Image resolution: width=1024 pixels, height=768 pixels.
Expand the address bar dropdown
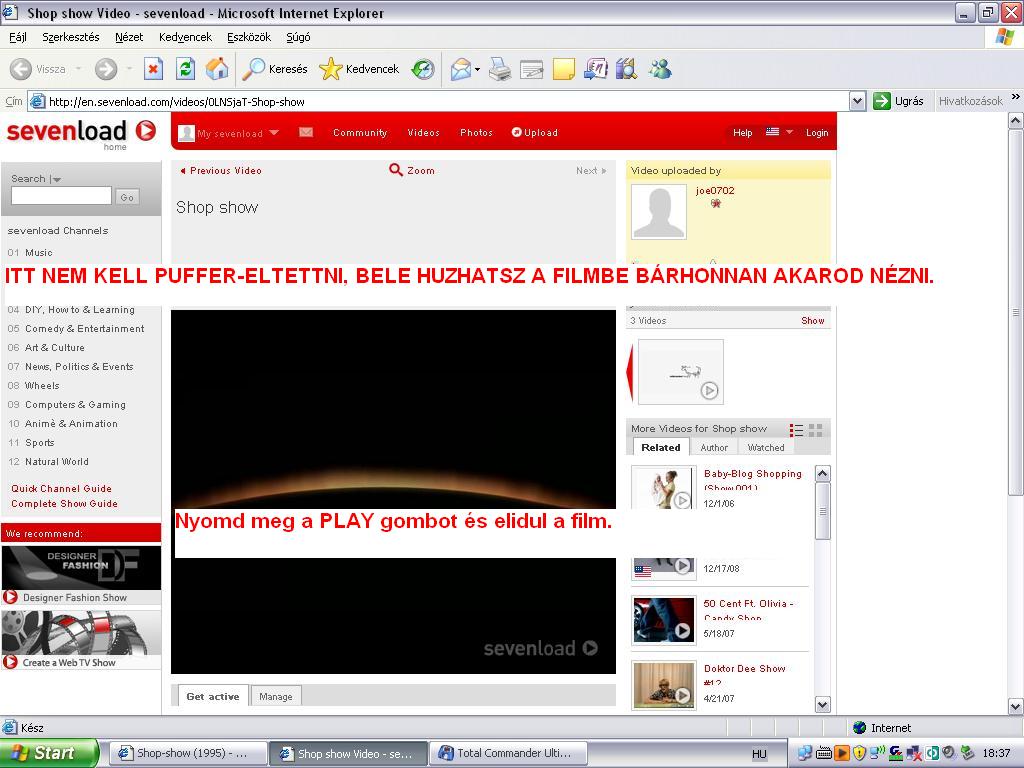pyautogui.click(x=857, y=101)
